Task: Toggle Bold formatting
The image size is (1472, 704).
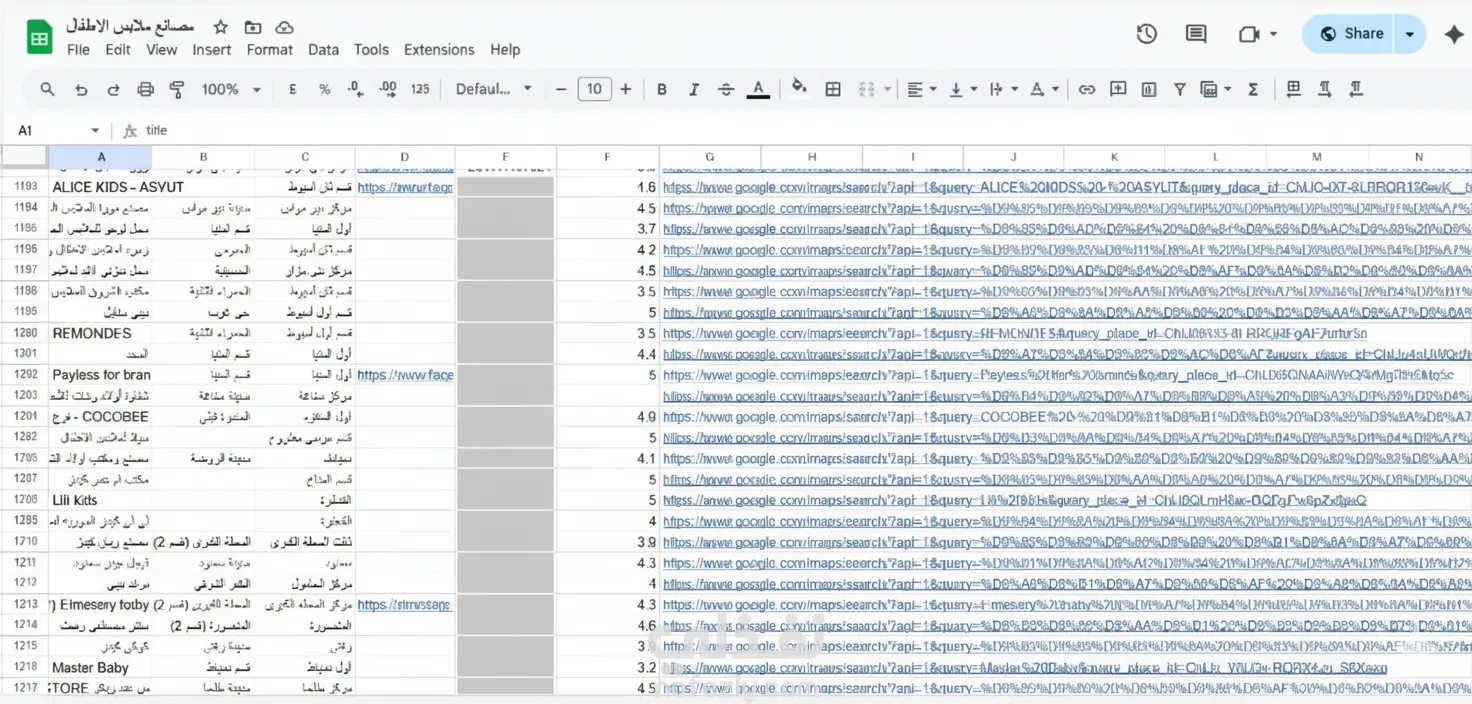Action: pyautogui.click(x=662, y=89)
